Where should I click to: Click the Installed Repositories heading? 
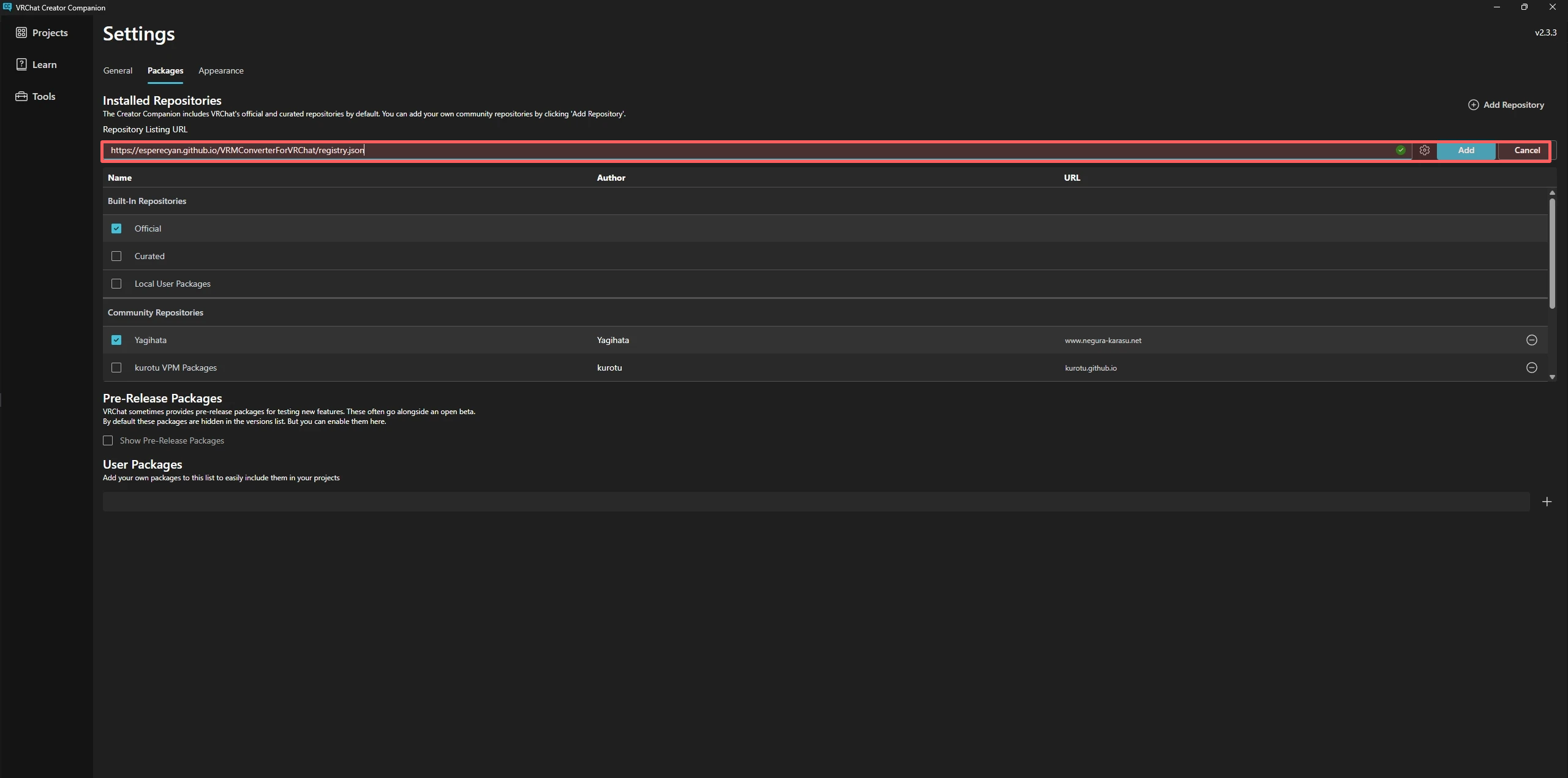pos(162,100)
